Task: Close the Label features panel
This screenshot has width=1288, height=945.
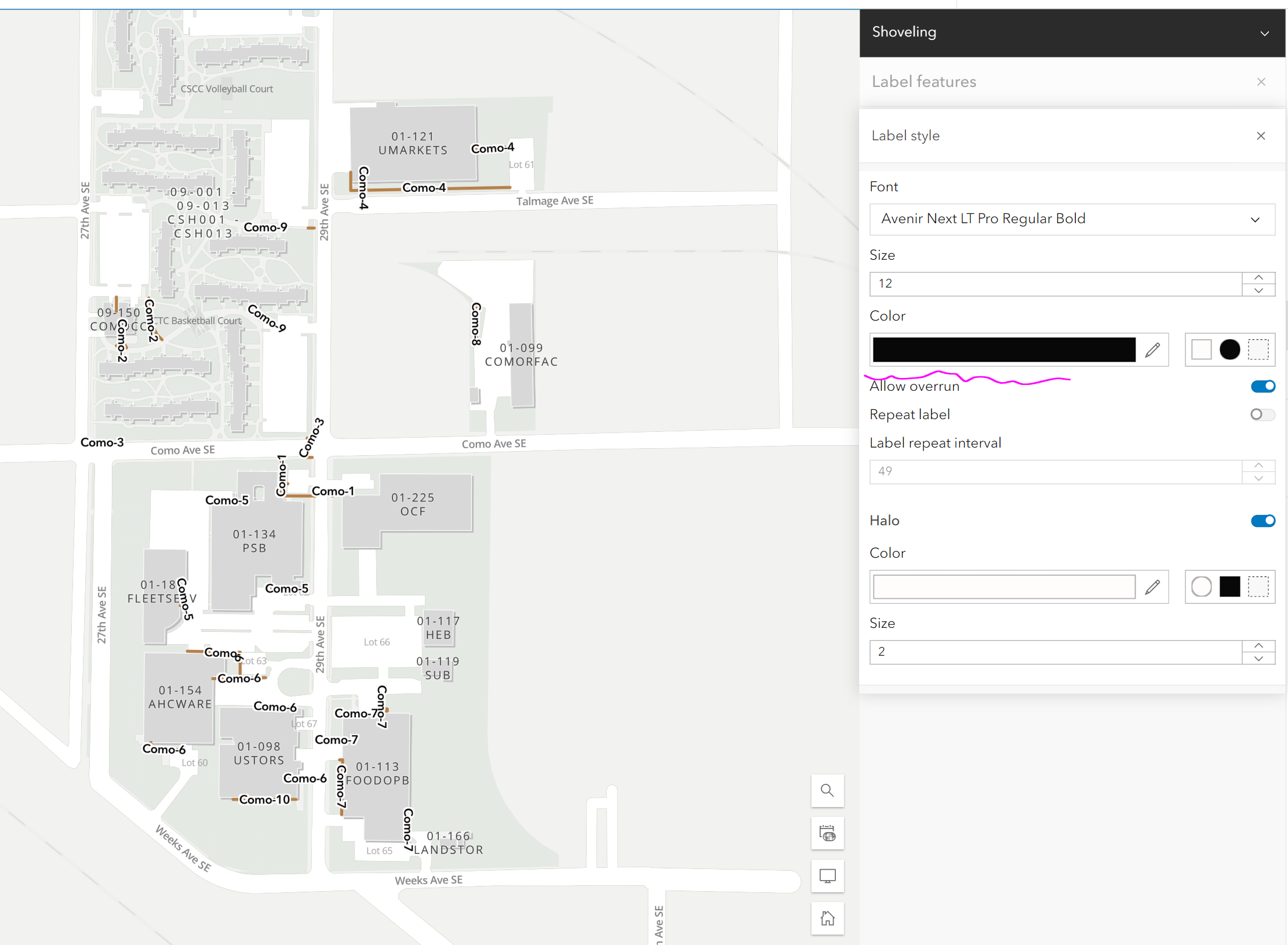Action: coord(1261,82)
